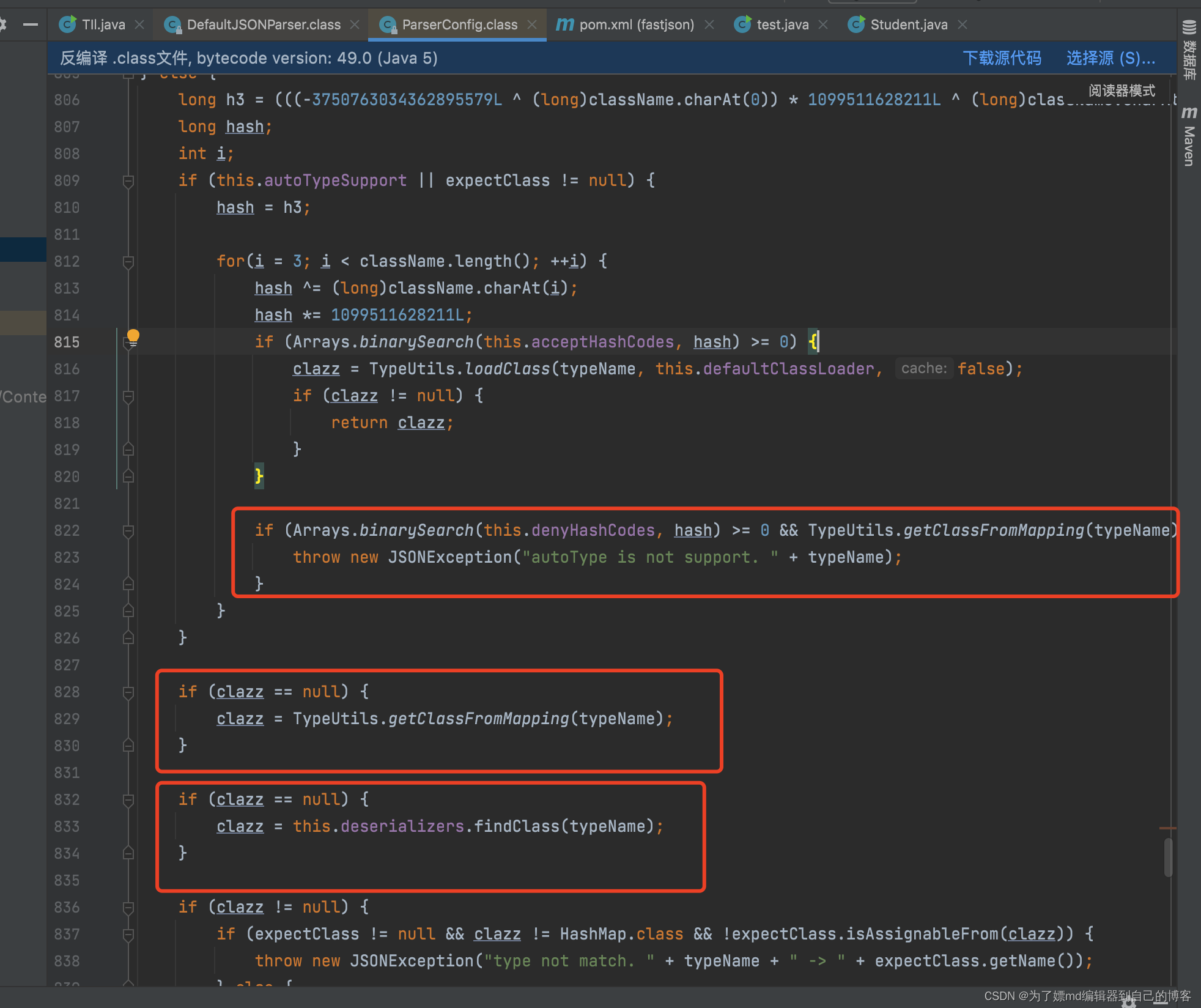
Task: Click the deserializers field on line 833
Action: [x=402, y=826]
